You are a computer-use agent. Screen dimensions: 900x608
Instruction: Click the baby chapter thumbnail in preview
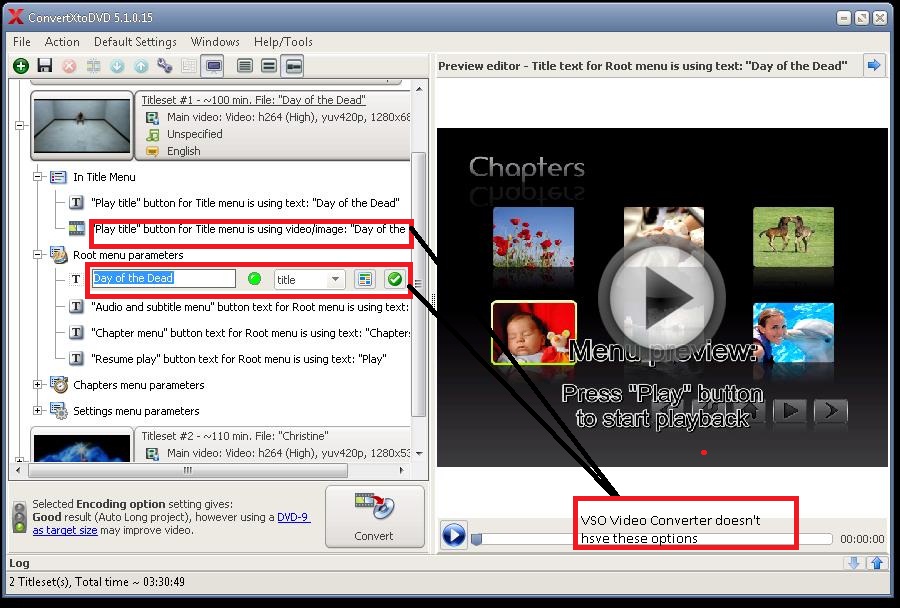point(534,333)
